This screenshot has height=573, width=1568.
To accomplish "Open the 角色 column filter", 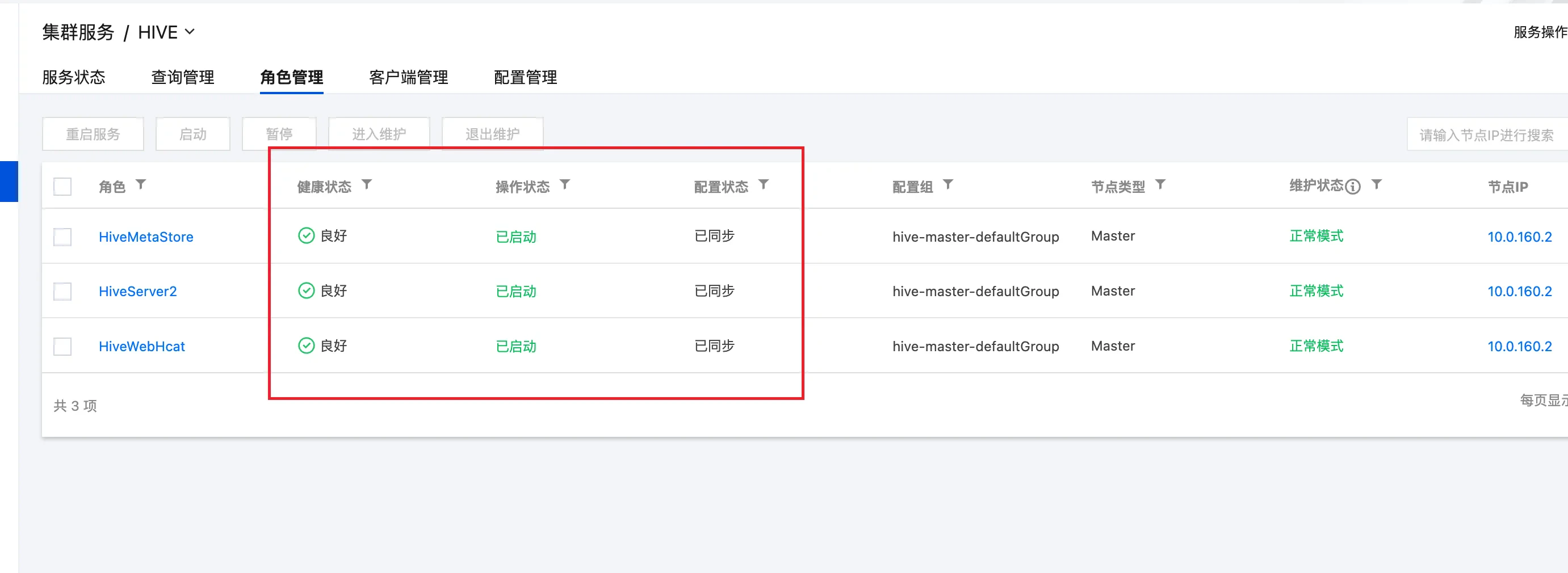I will coord(142,184).
